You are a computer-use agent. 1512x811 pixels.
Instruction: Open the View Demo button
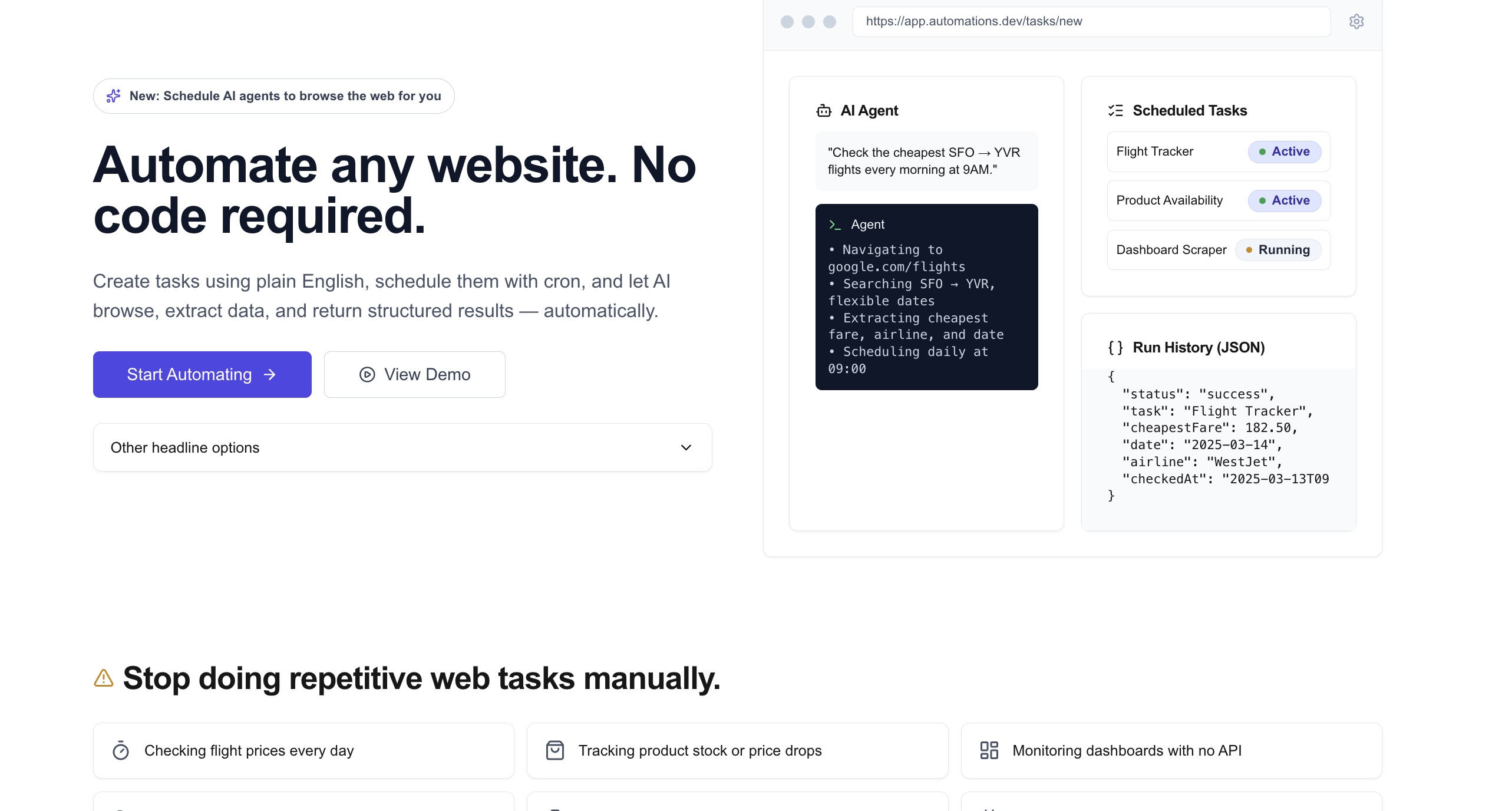pyautogui.click(x=414, y=375)
